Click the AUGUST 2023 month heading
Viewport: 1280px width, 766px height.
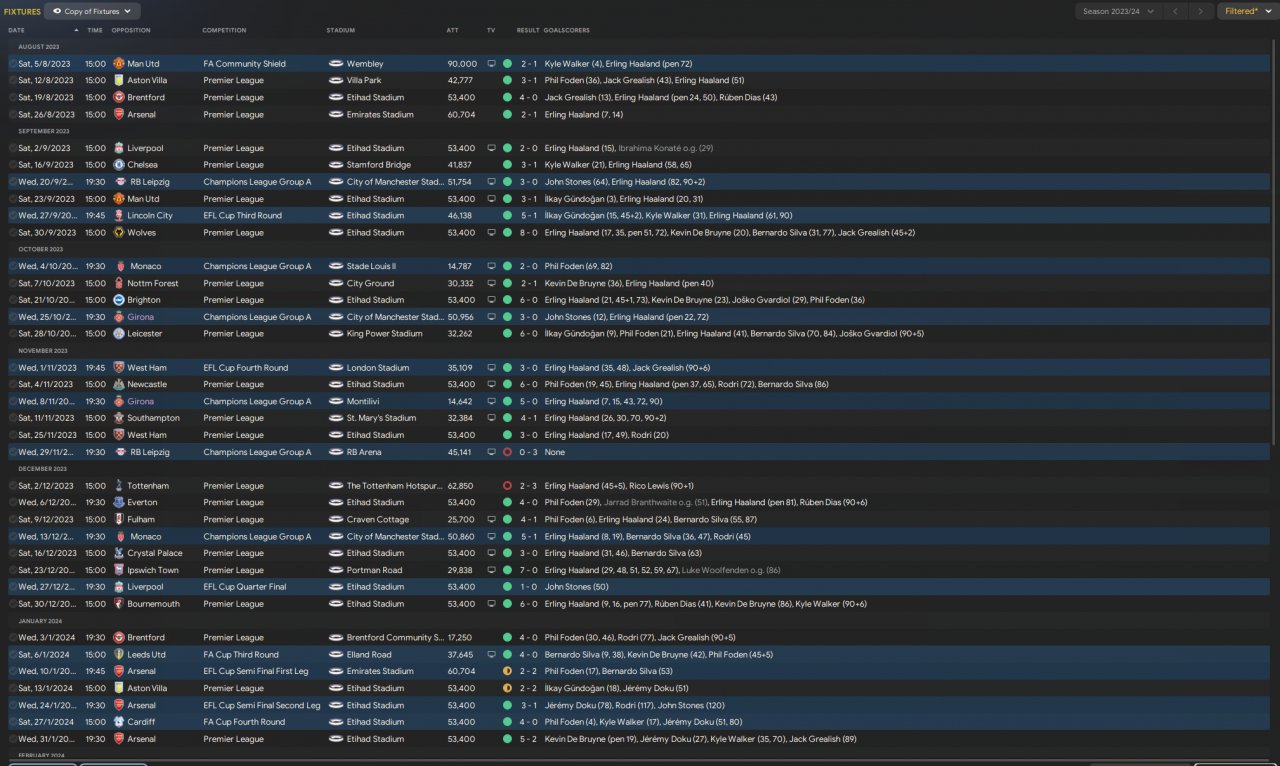38,47
